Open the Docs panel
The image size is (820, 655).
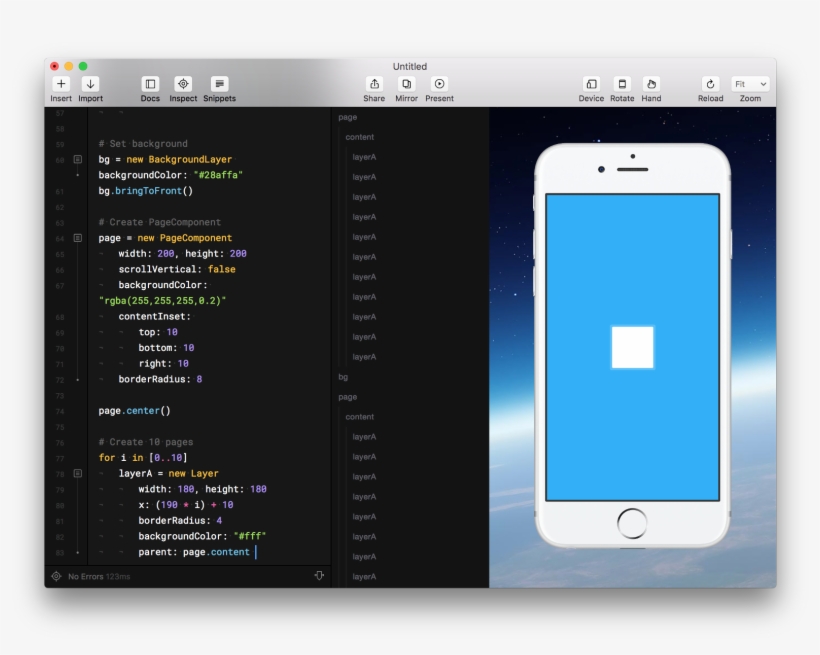click(x=150, y=86)
